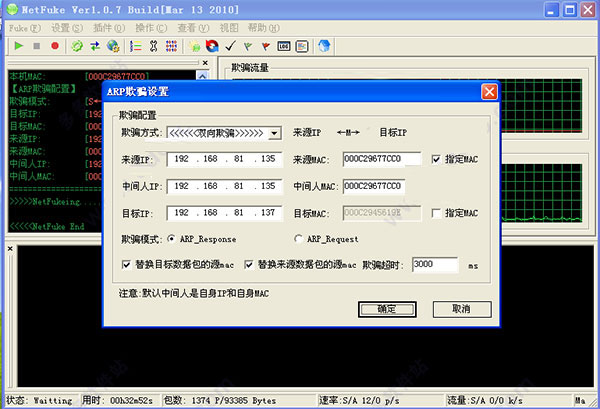Click the red-blue dot grid icon
600x409 pixels.
(171, 46)
